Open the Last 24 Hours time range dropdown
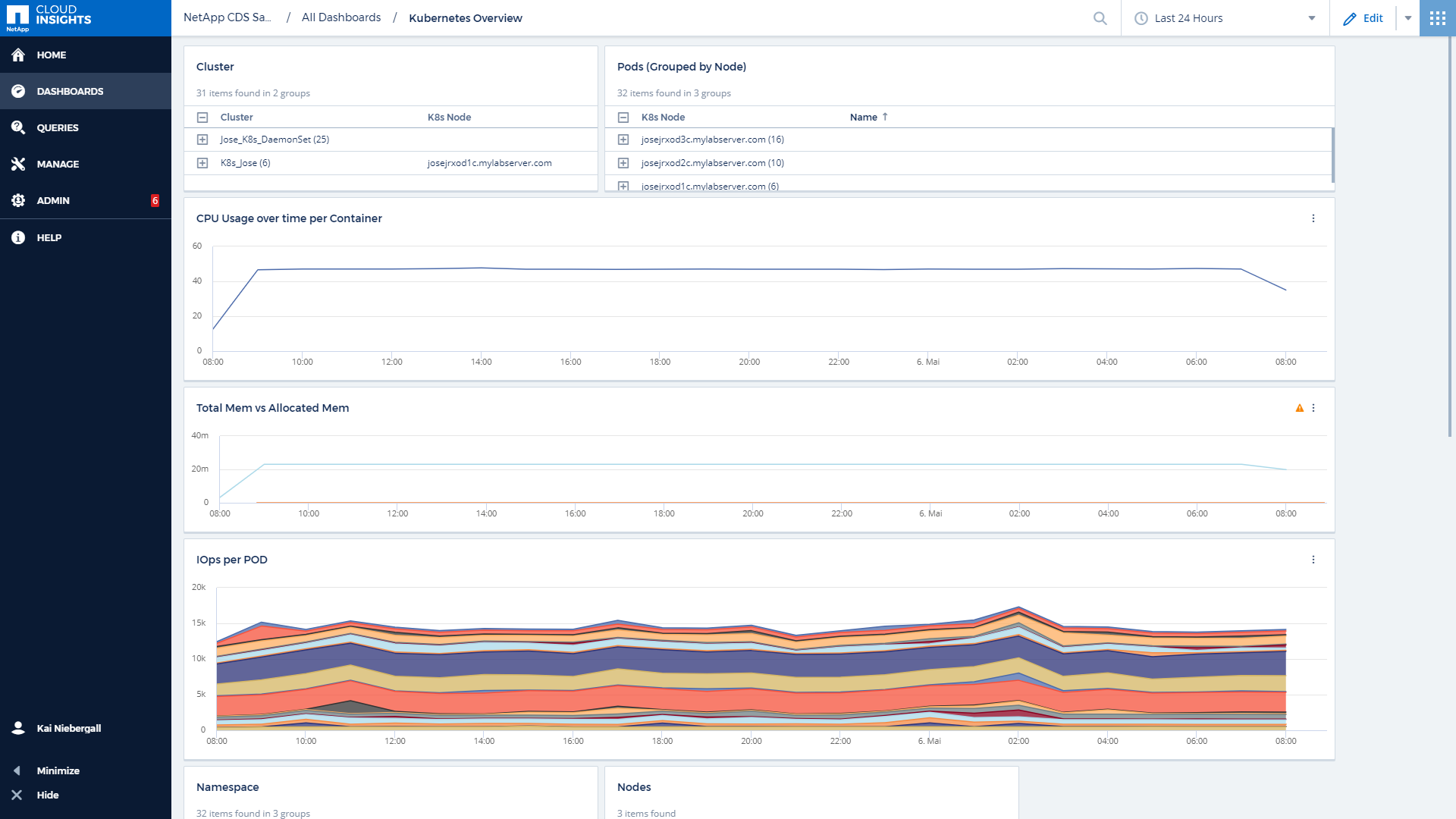 1225,18
